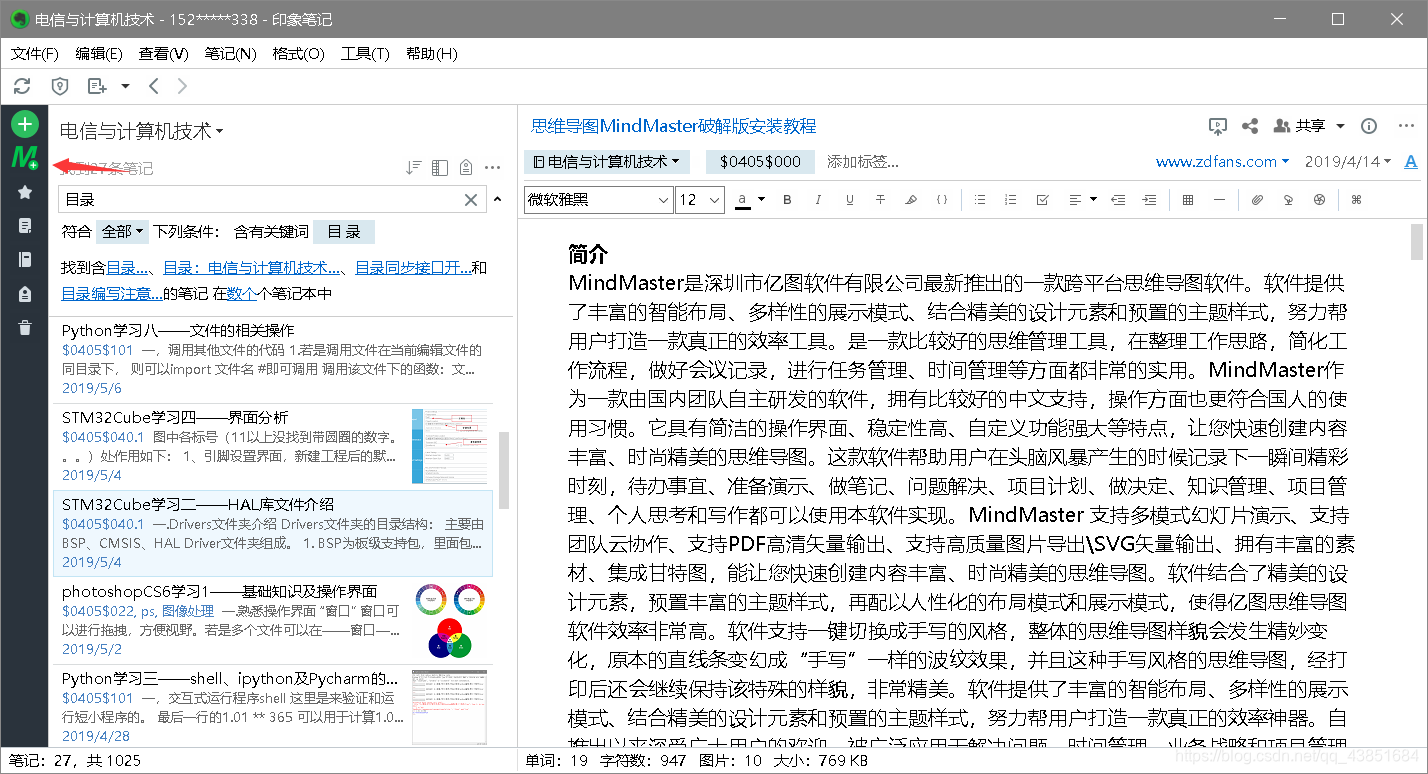The width and height of the screenshot is (1428, 774).
Task: Open the 工具(T) menu
Action: pyautogui.click(x=365, y=53)
